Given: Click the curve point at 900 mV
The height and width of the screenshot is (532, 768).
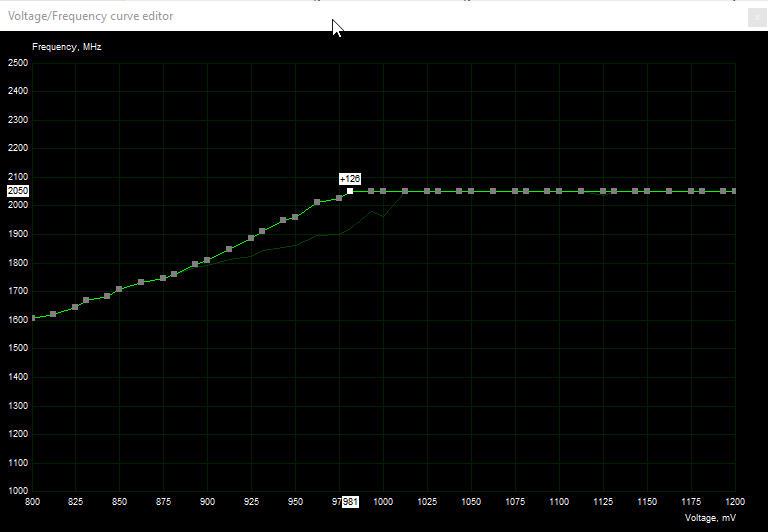Looking at the screenshot, I should click(207, 260).
